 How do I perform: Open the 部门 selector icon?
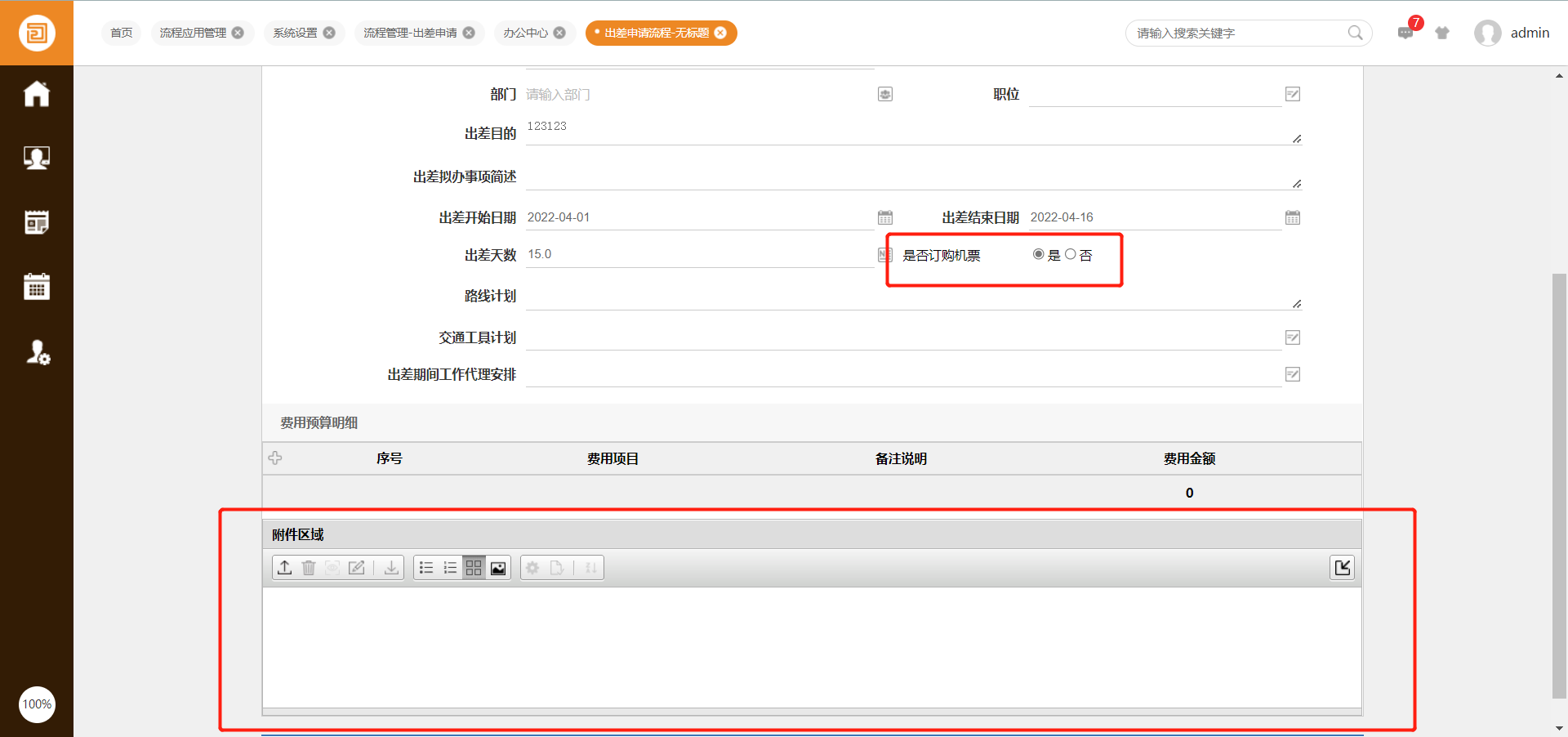pyautogui.click(x=885, y=94)
